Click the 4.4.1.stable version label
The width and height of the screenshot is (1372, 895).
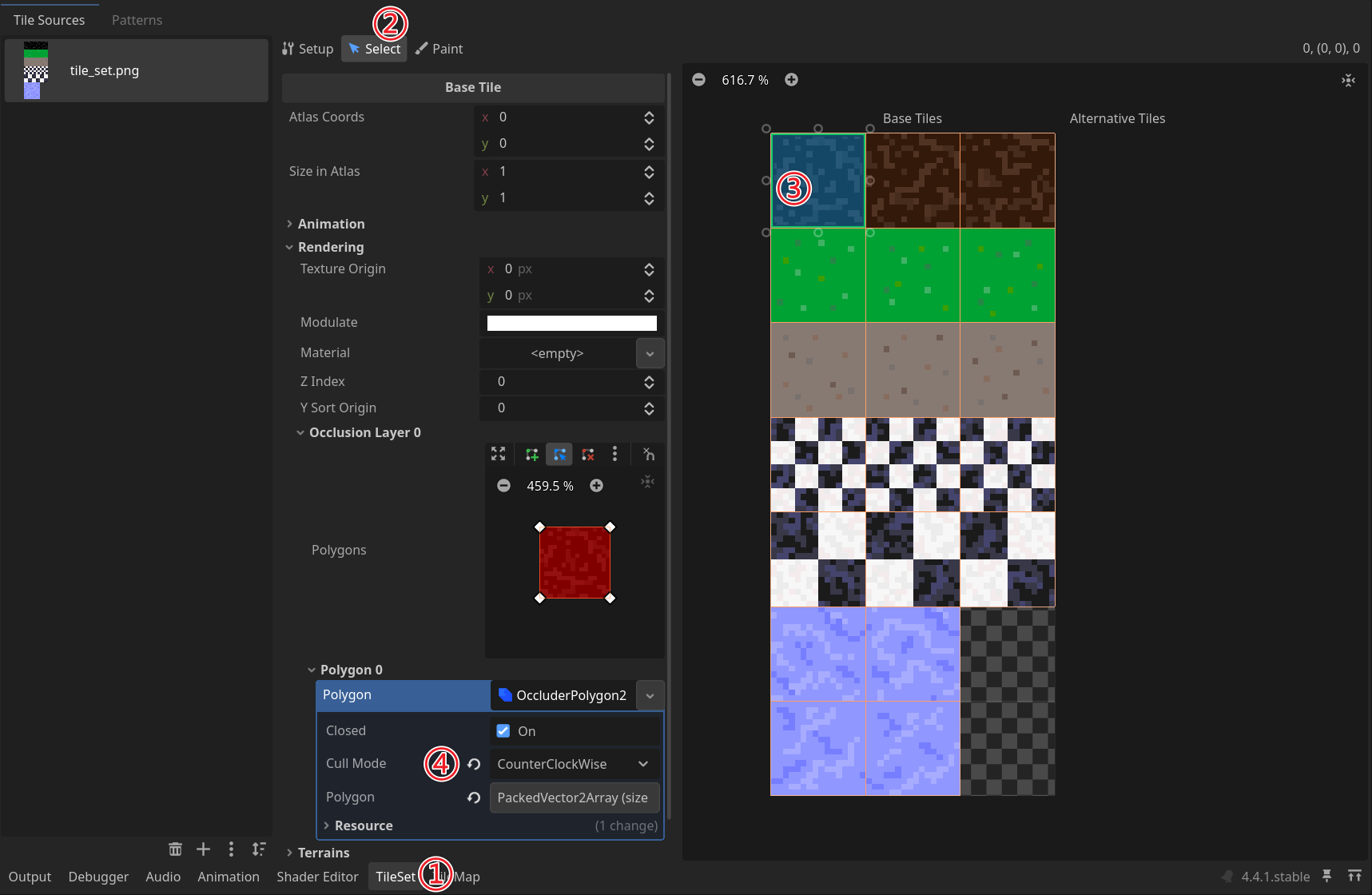tap(1275, 877)
